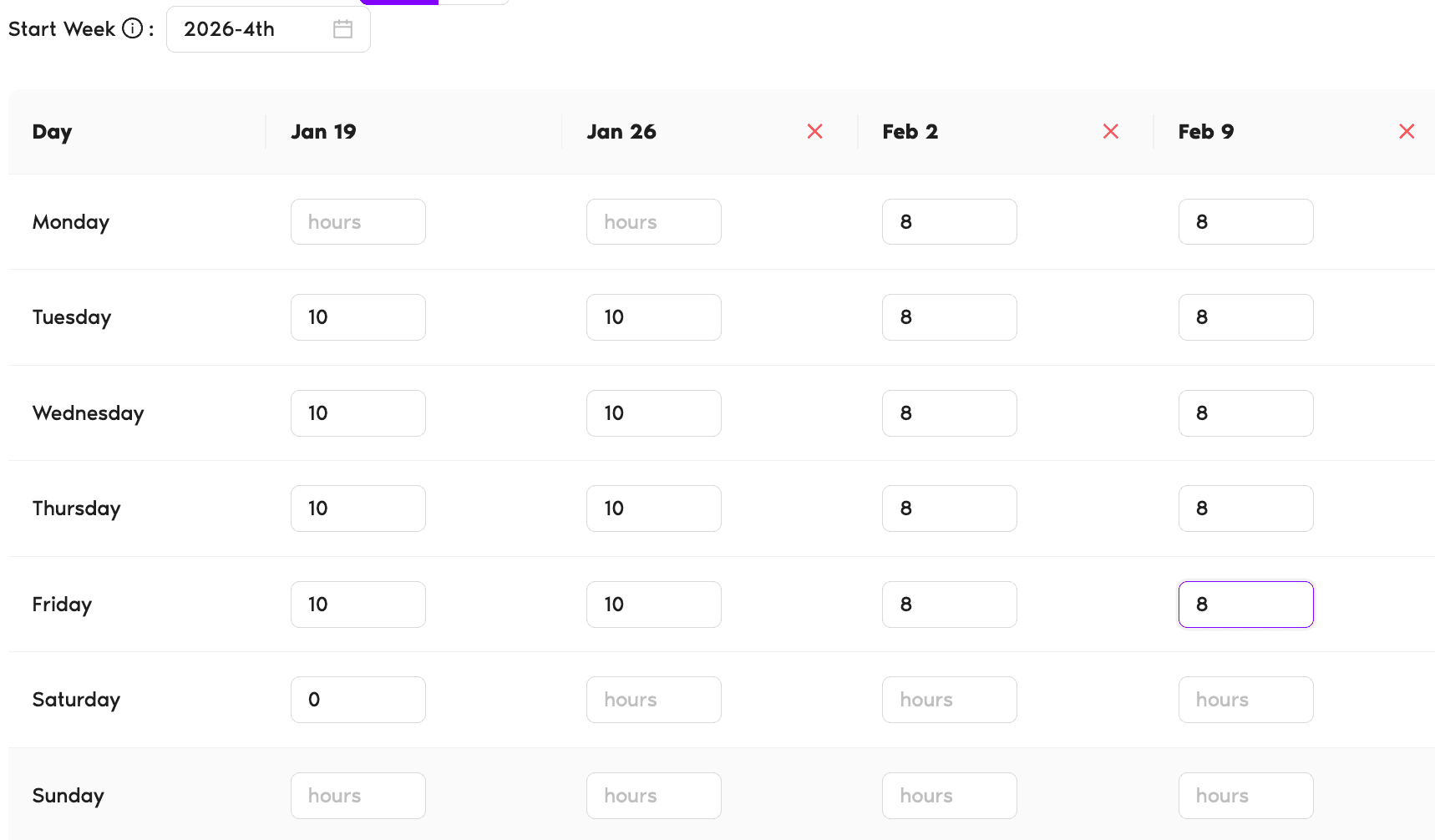Click Saturday's hours placeholder under Feb 9
Image resolution: width=1435 pixels, height=840 pixels.
[1245, 700]
